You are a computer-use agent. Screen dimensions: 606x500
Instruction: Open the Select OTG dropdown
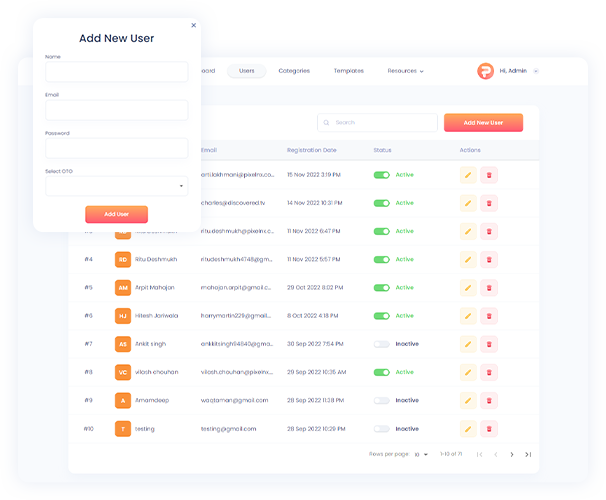tap(116, 186)
